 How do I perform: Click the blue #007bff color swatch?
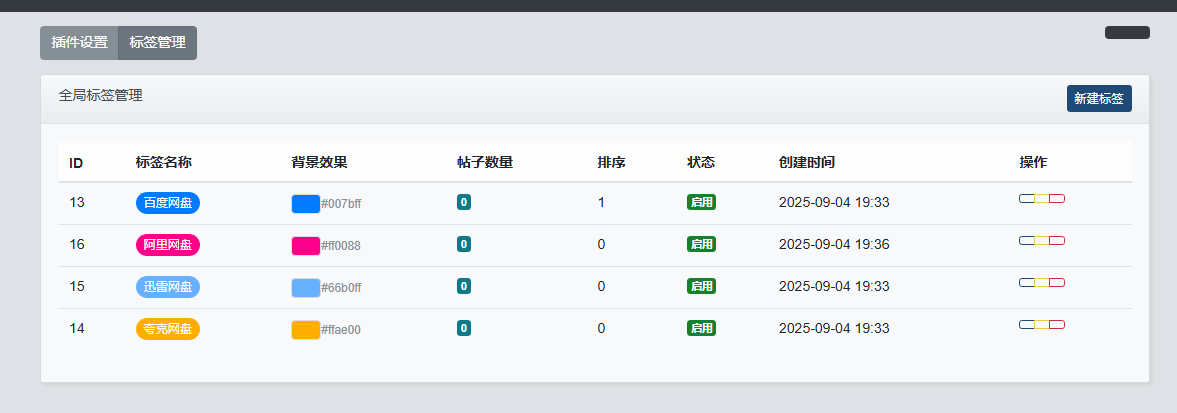click(x=305, y=203)
